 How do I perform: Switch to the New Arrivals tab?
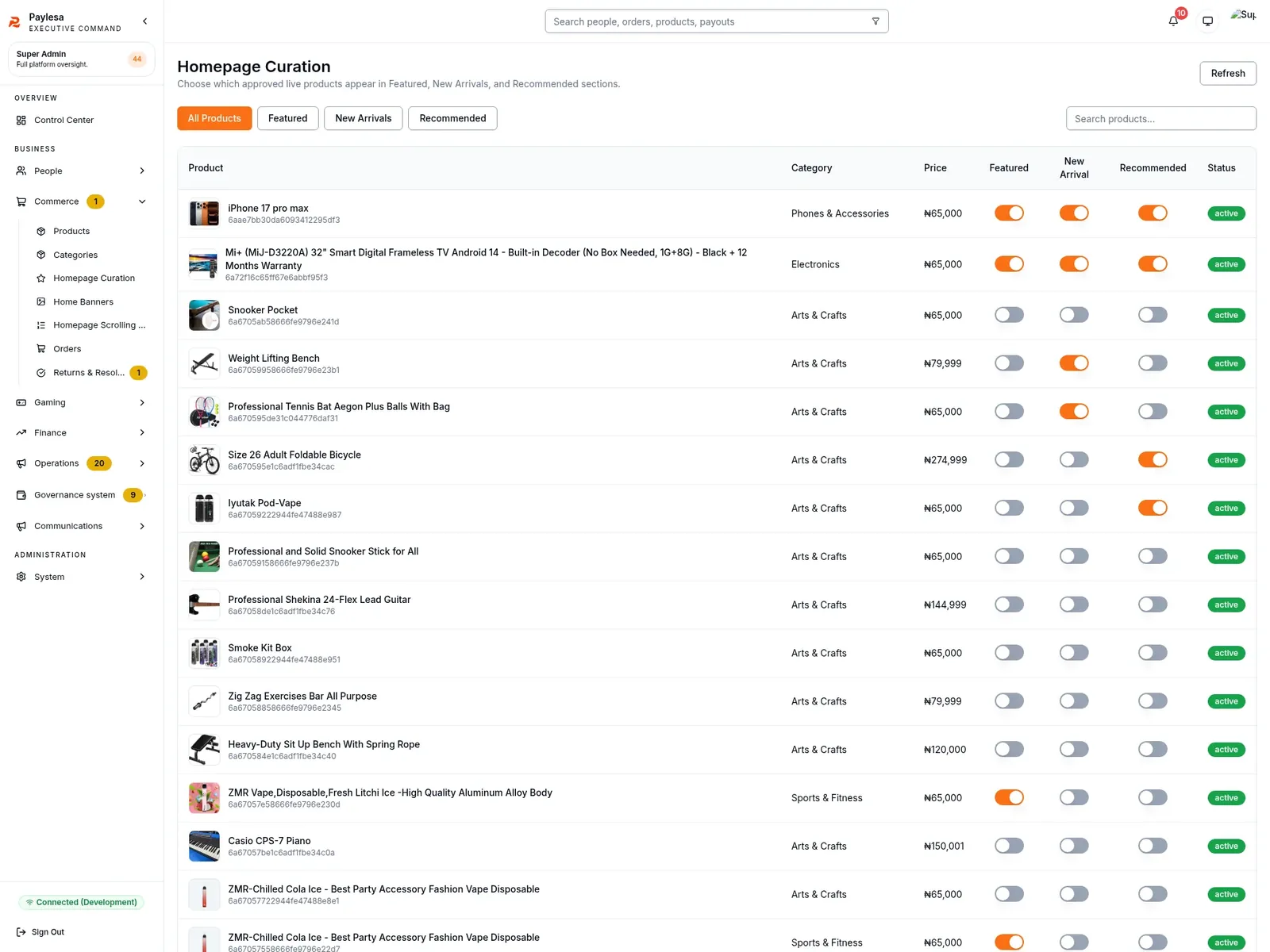(364, 118)
